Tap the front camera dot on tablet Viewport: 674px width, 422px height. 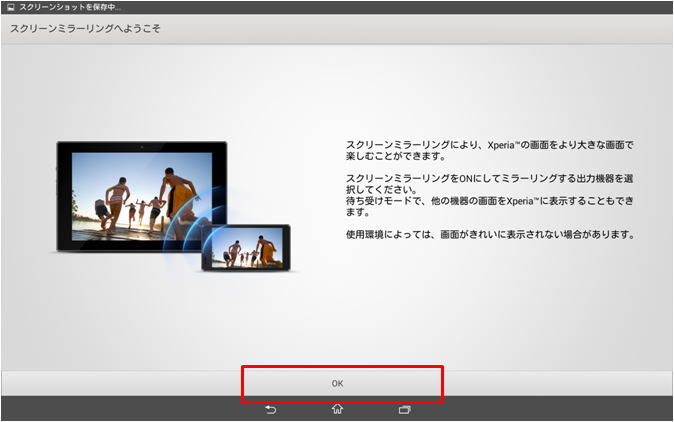coord(141,146)
